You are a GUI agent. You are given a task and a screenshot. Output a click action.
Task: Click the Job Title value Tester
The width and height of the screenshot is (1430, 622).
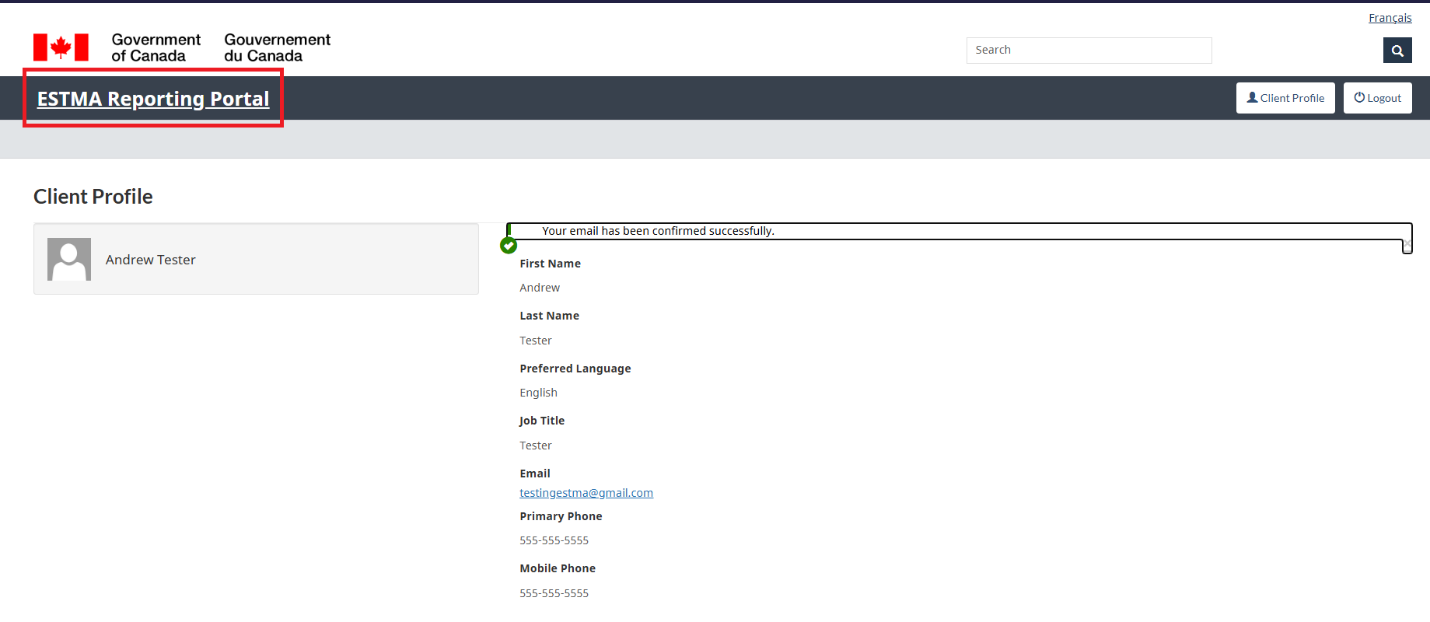pos(535,444)
